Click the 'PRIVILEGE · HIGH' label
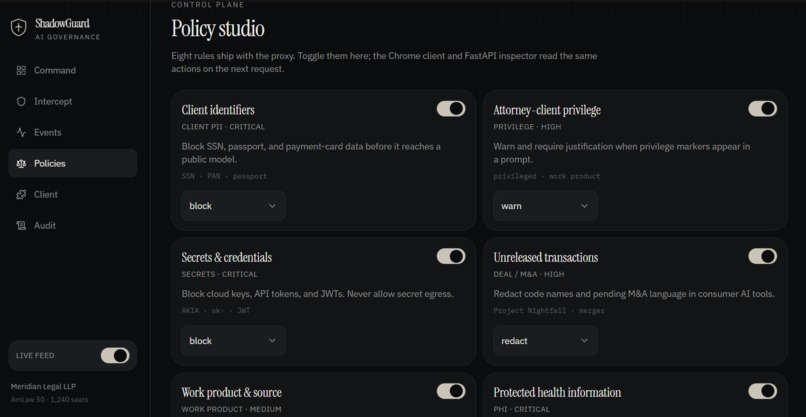 point(527,127)
